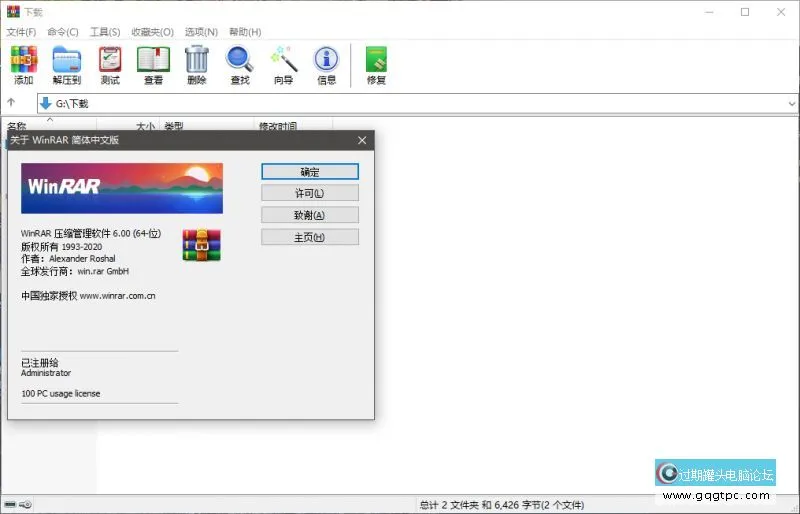Click the 解压到 (Extract To) icon
The width and height of the screenshot is (800, 514).
[x=66, y=62]
